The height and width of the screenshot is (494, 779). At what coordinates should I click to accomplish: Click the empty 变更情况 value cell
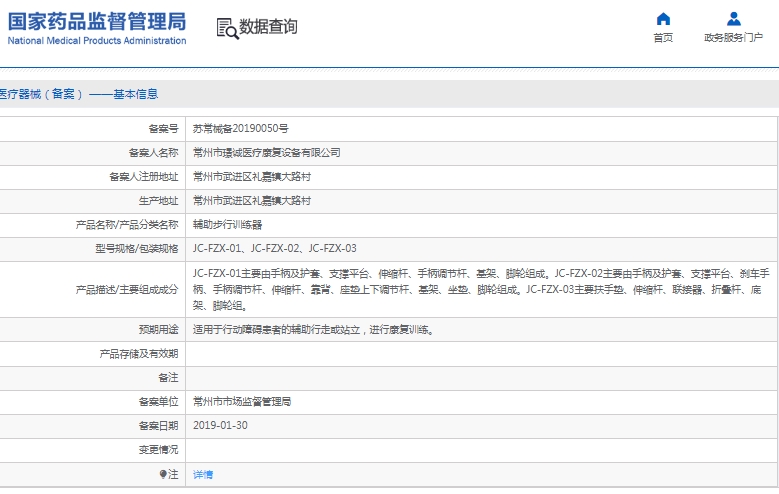tap(481, 450)
